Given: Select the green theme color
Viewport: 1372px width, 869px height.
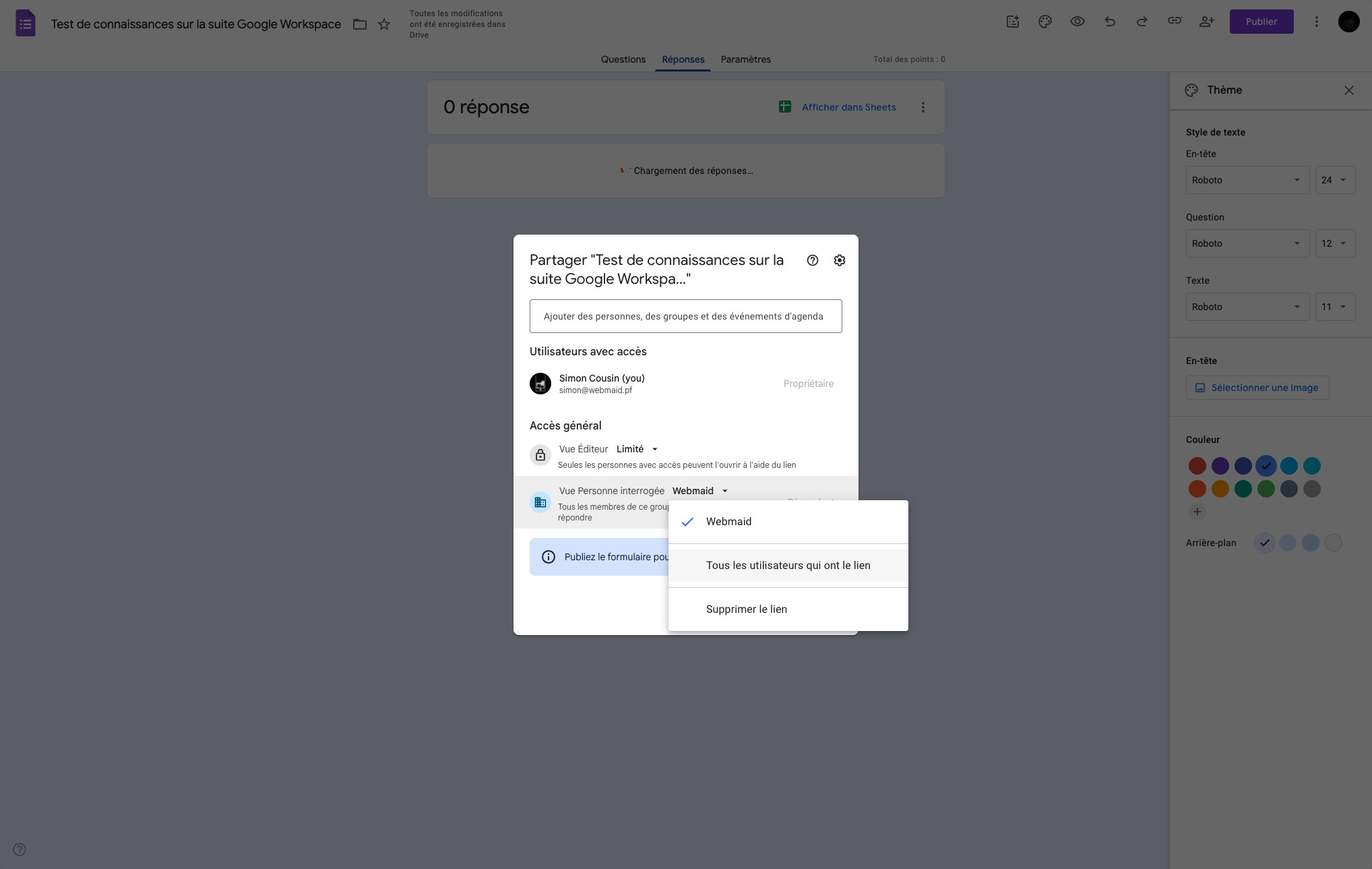Looking at the screenshot, I should click(x=1266, y=489).
